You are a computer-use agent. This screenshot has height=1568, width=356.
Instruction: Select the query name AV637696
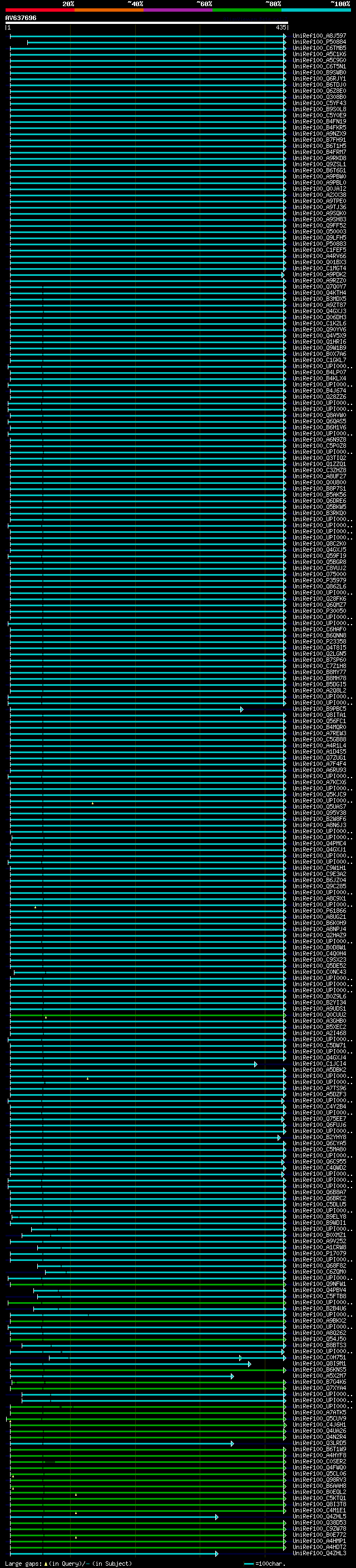pos(21,18)
